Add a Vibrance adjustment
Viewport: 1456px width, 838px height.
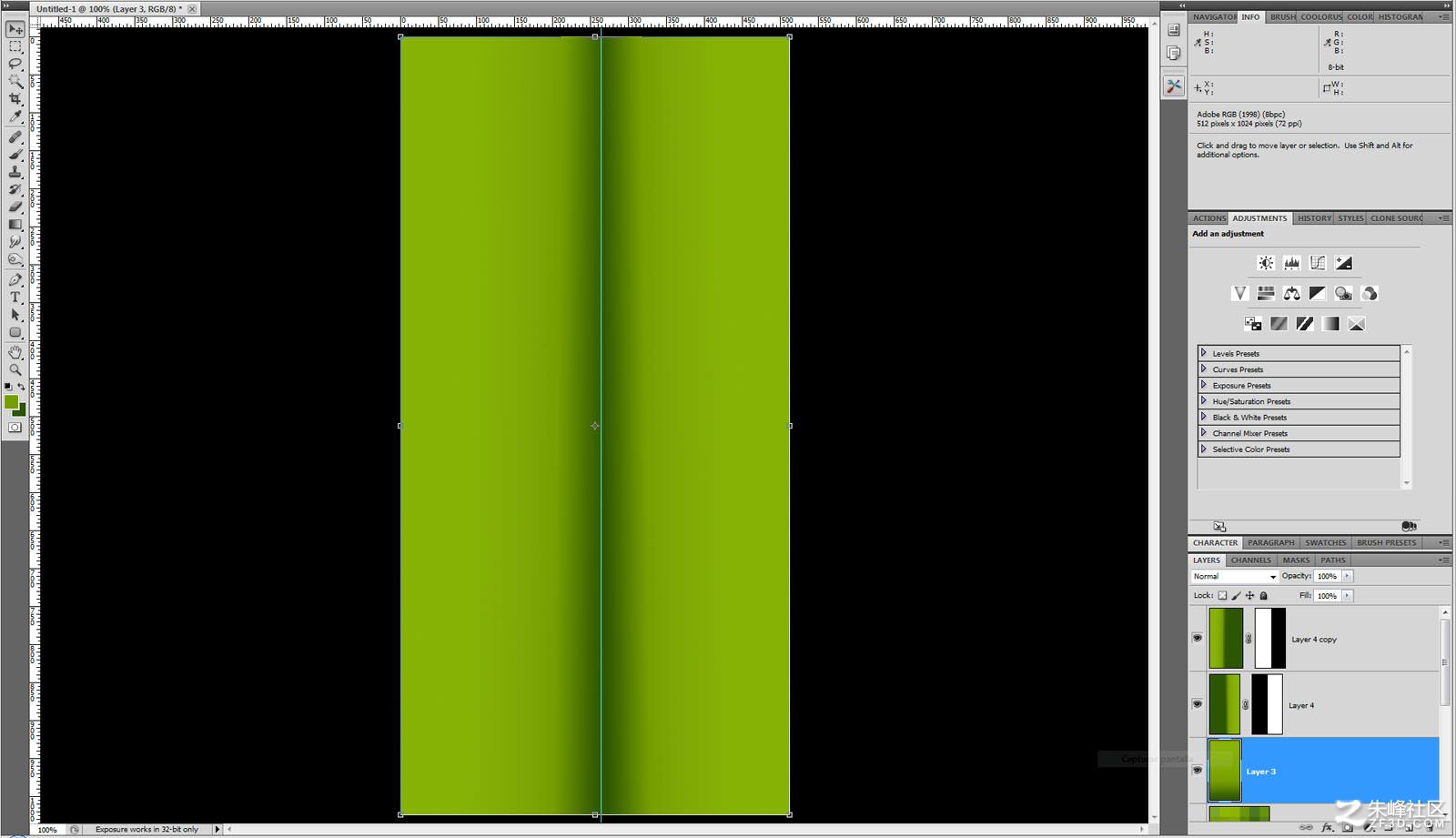click(x=1239, y=293)
